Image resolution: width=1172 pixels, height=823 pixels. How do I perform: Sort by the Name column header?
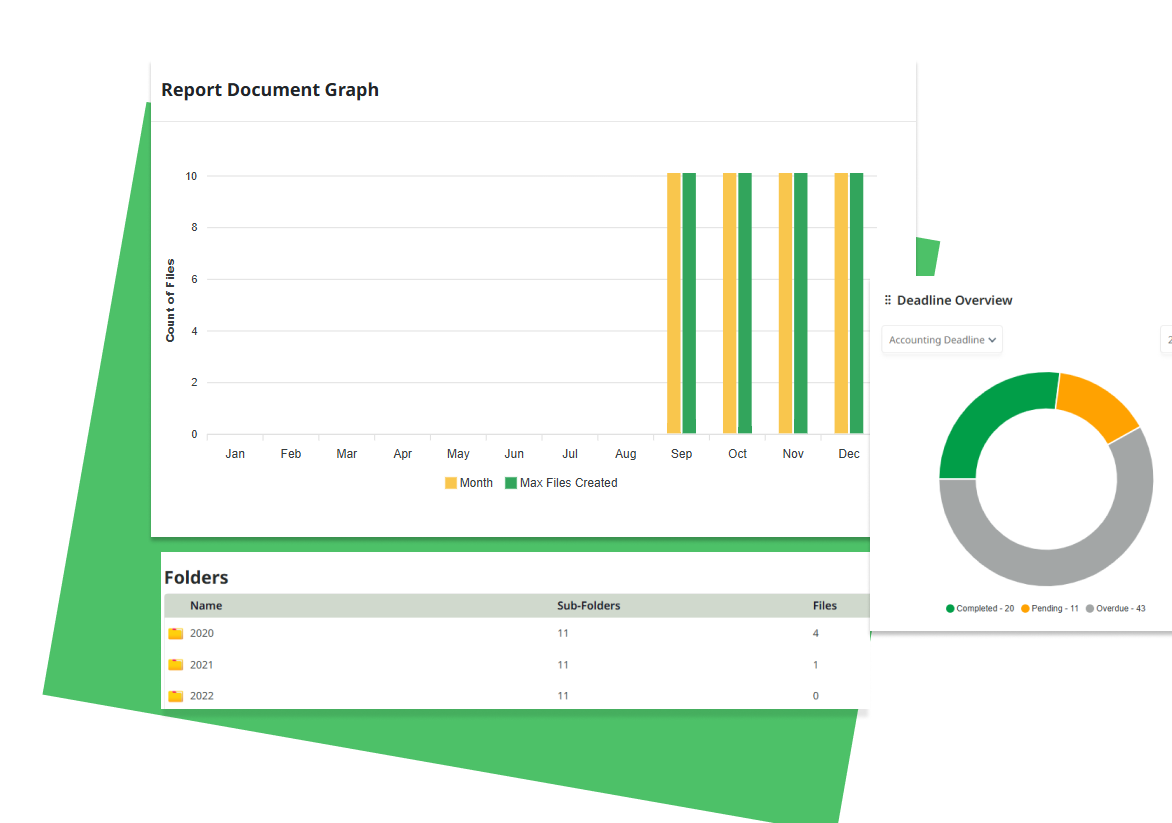pos(206,605)
